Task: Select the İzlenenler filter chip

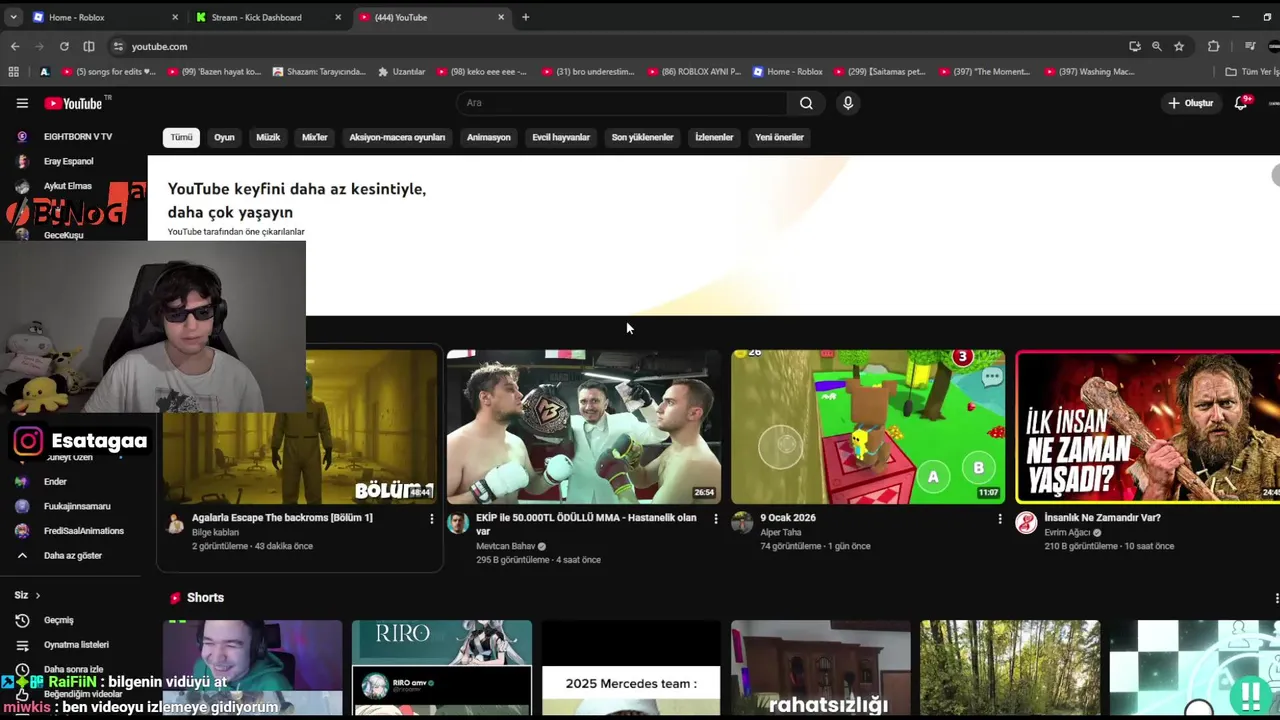Action: click(714, 137)
